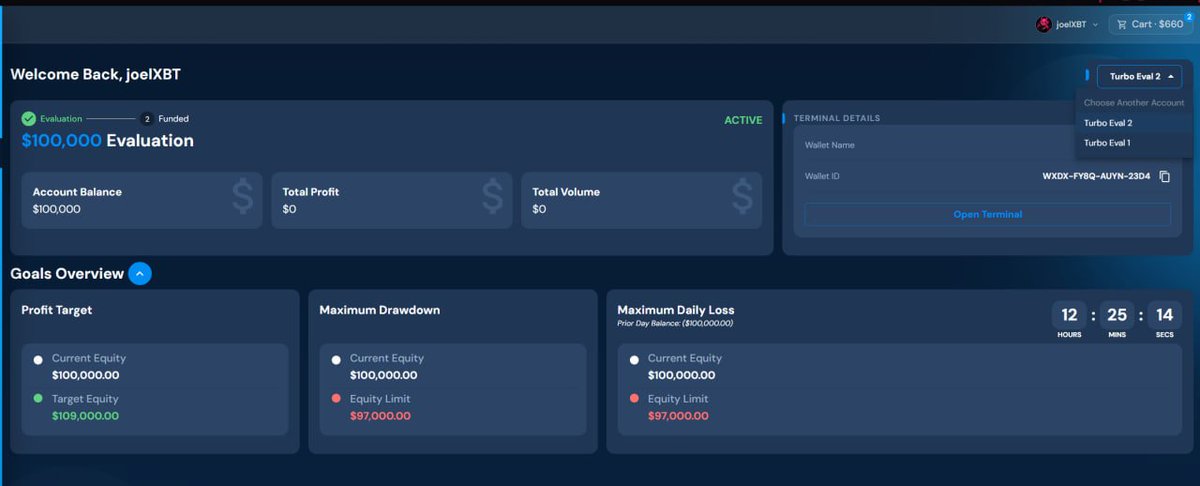Screen dimensions: 1200x486
Task: Collapse the Turbo Eval 2 account dropdown
Action: tap(1139, 76)
